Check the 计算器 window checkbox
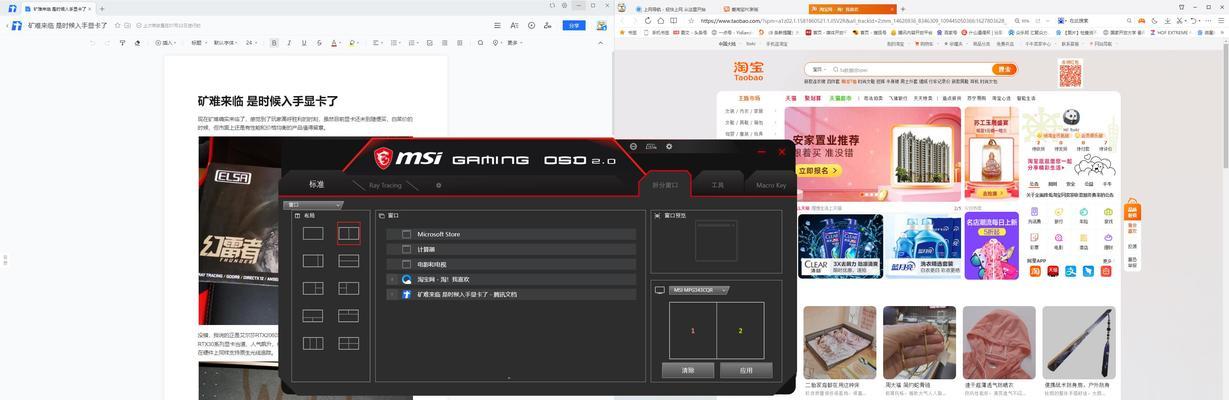1229x400 pixels. [407, 249]
